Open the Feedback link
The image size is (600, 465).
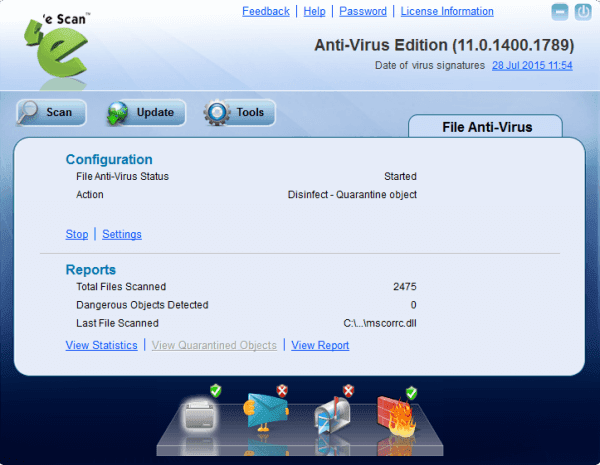coord(266,11)
